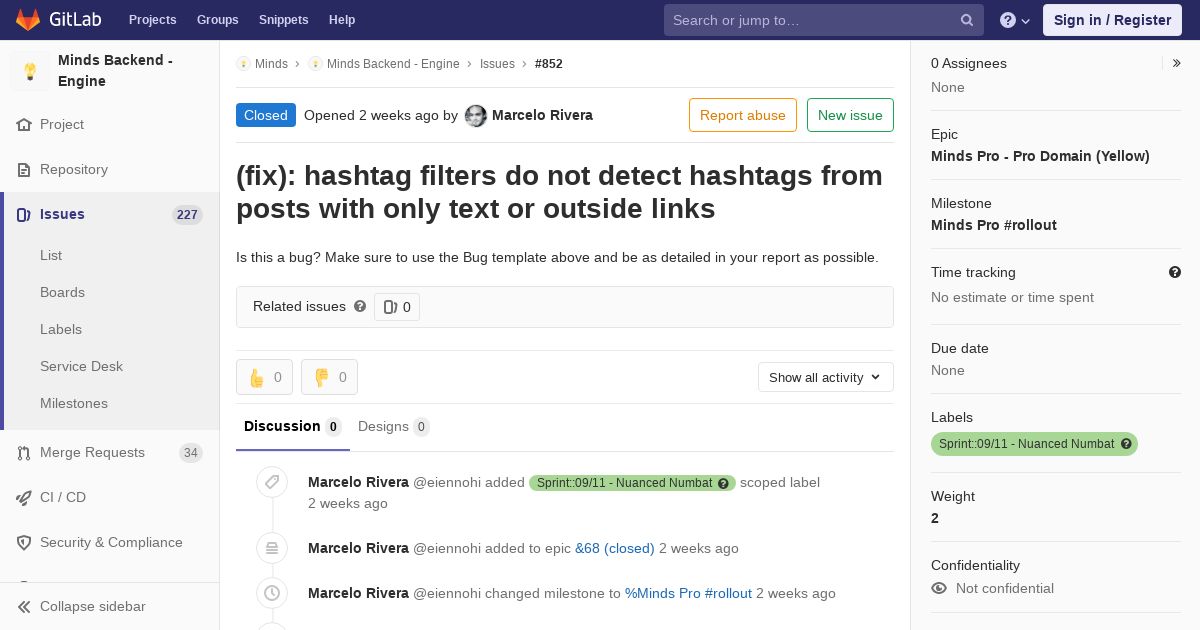This screenshot has height=630, width=1200.
Task: Click the label activity tag icon
Action: (x=272, y=483)
